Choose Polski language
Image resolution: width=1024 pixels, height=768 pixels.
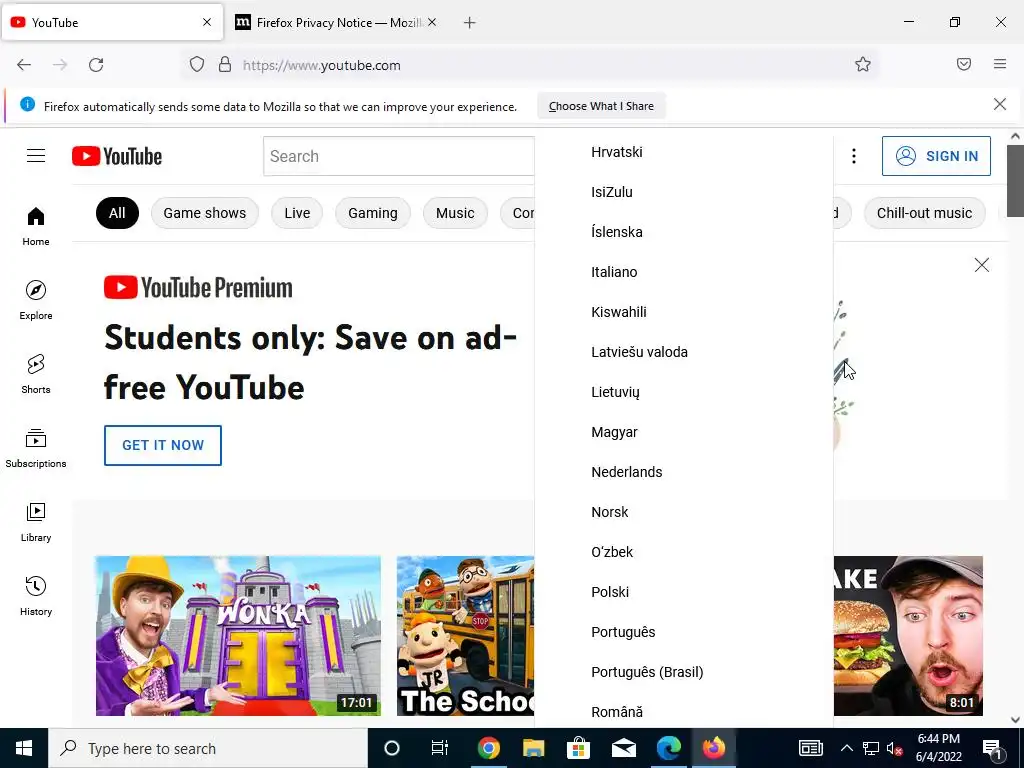point(684,592)
